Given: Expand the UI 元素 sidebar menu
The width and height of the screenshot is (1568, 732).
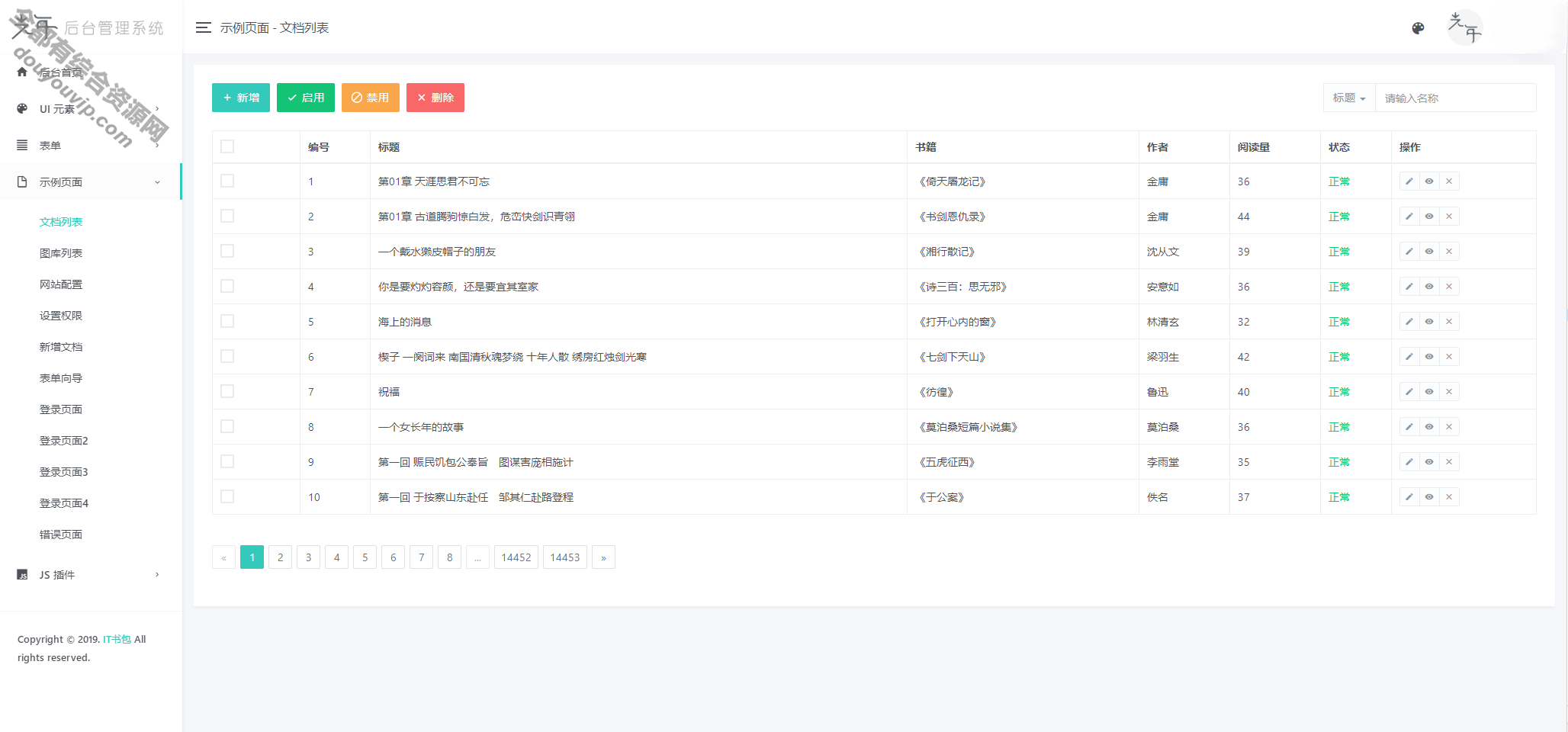Looking at the screenshot, I should [x=91, y=109].
